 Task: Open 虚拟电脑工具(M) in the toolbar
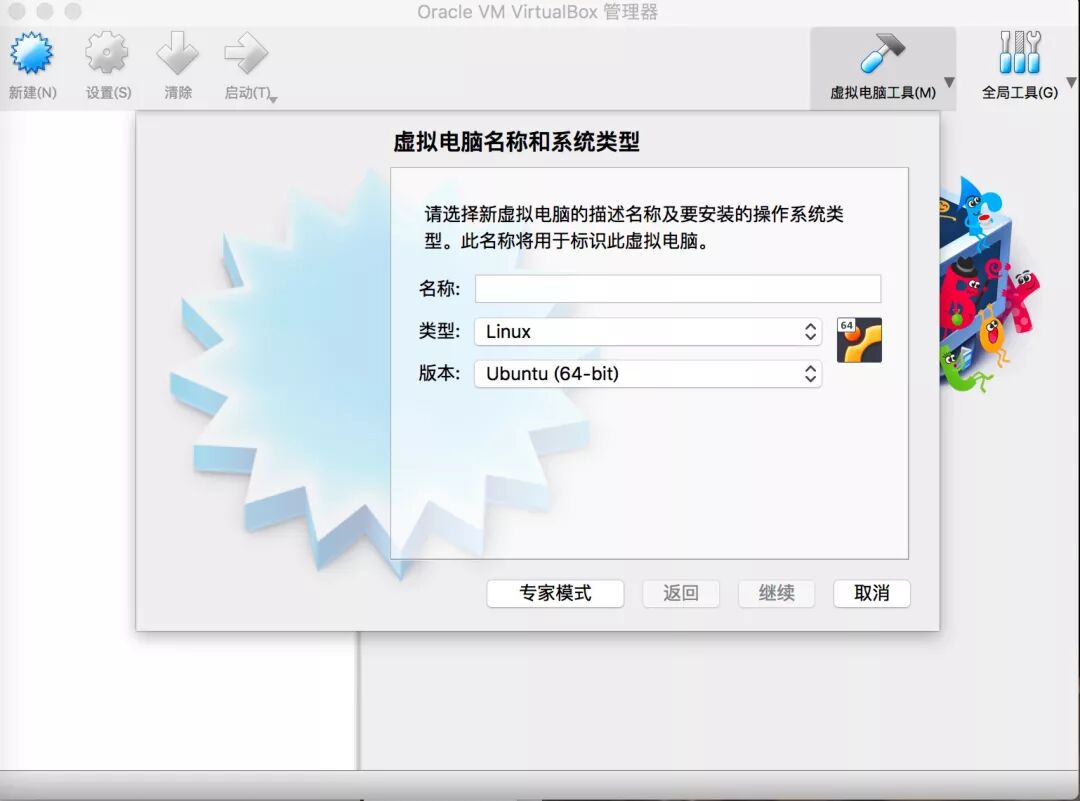(x=885, y=67)
